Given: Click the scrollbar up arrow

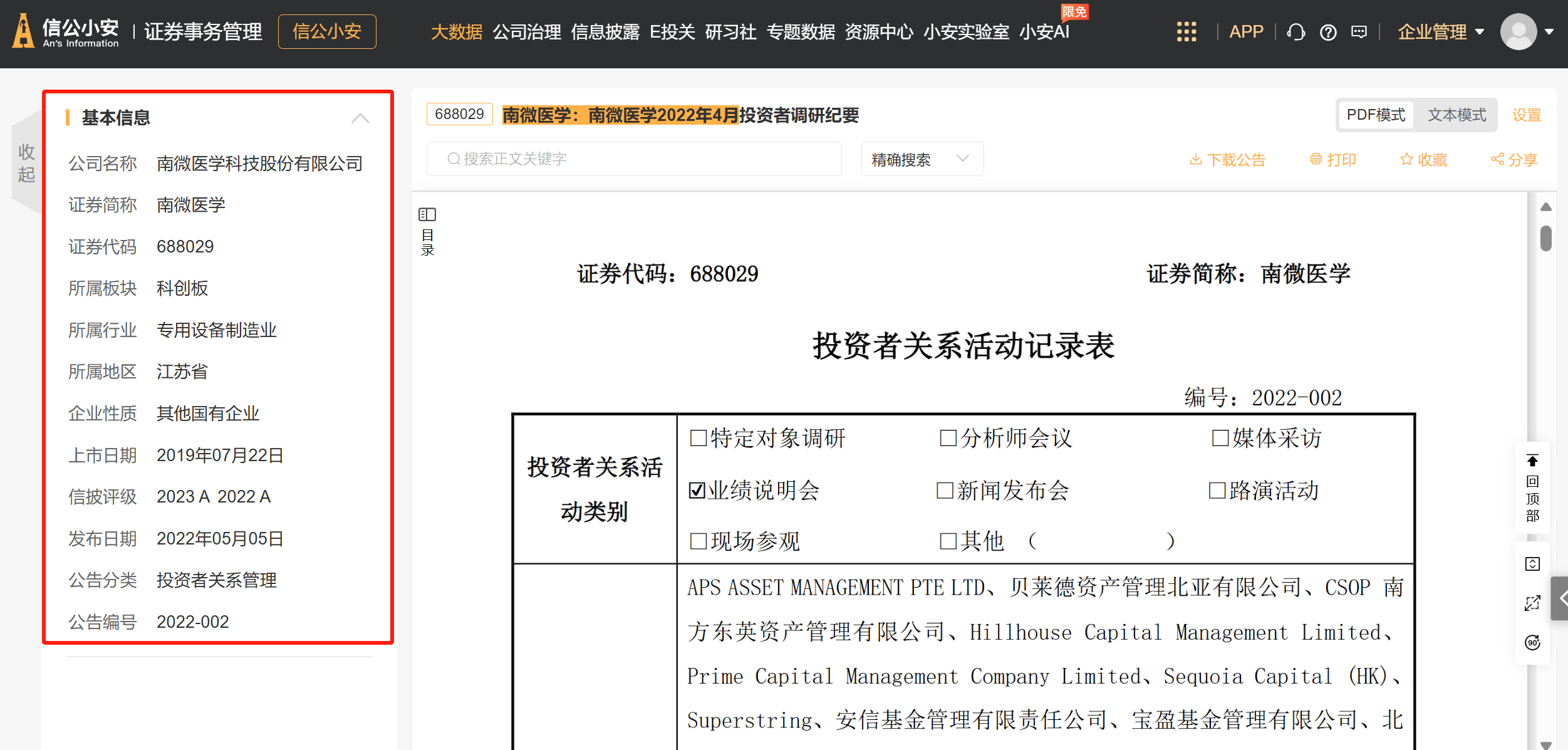Looking at the screenshot, I should pyautogui.click(x=1546, y=207).
